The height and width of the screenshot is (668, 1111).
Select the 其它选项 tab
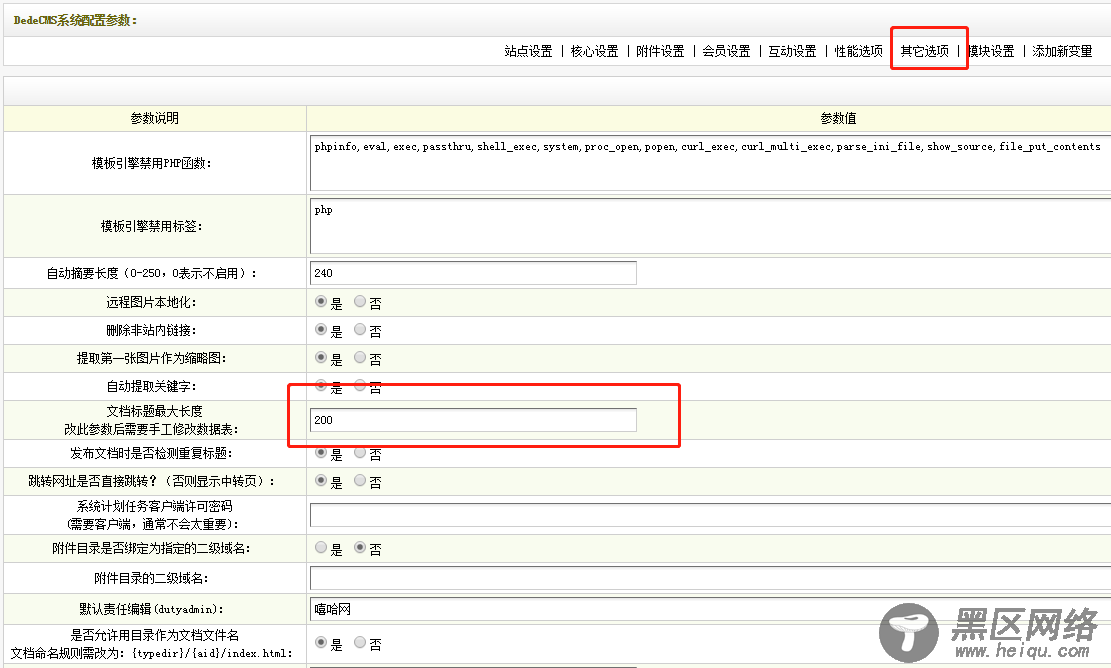tap(925, 51)
